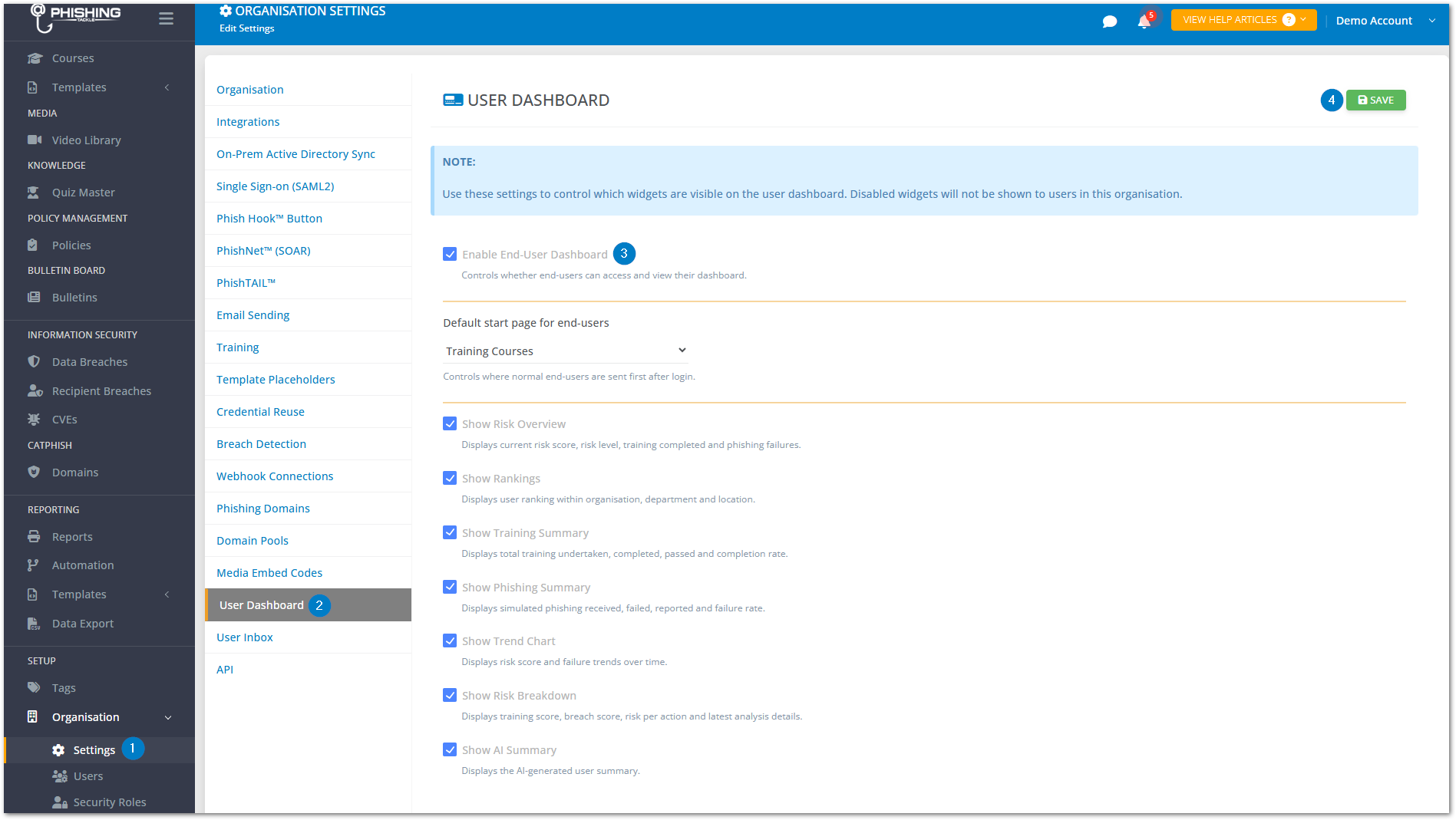Click the Automation branch icon

point(32,565)
